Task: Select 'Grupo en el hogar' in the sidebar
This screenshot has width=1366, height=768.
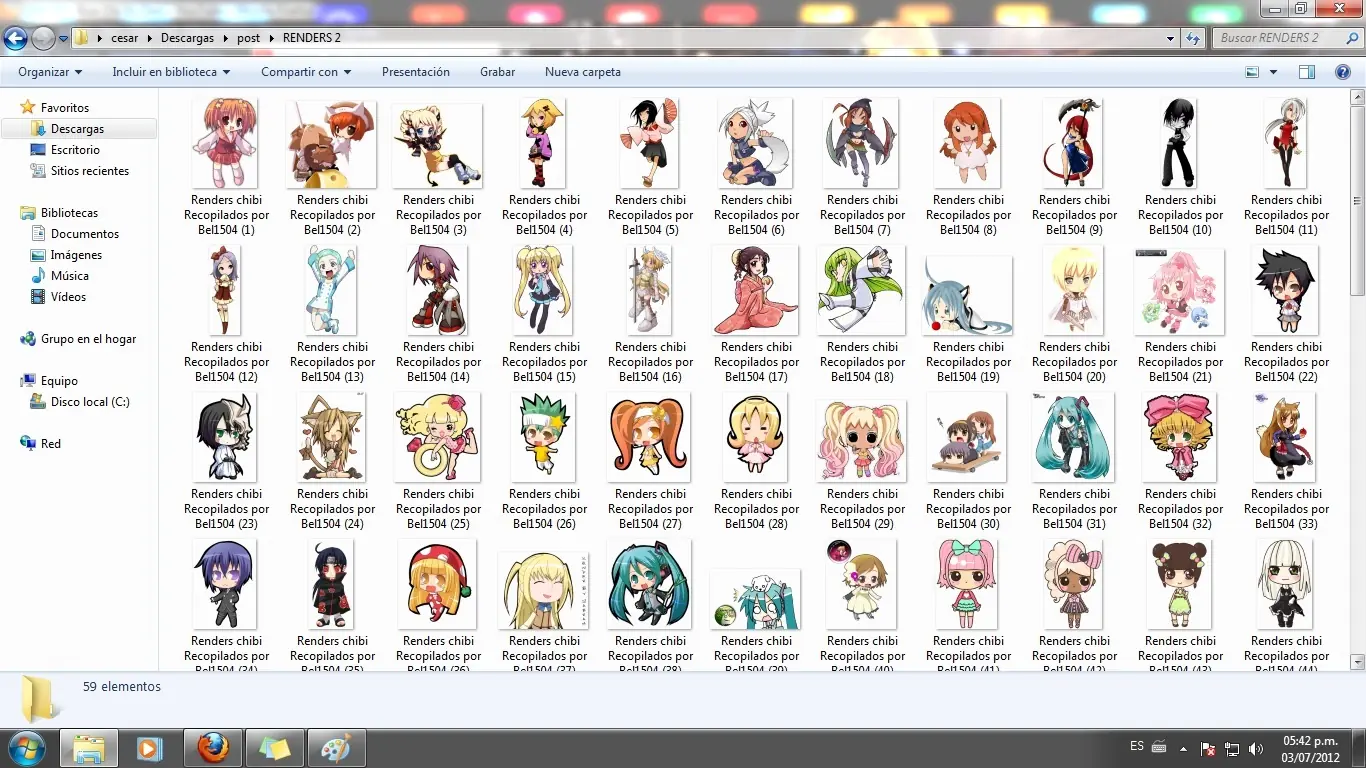Action: 88,339
